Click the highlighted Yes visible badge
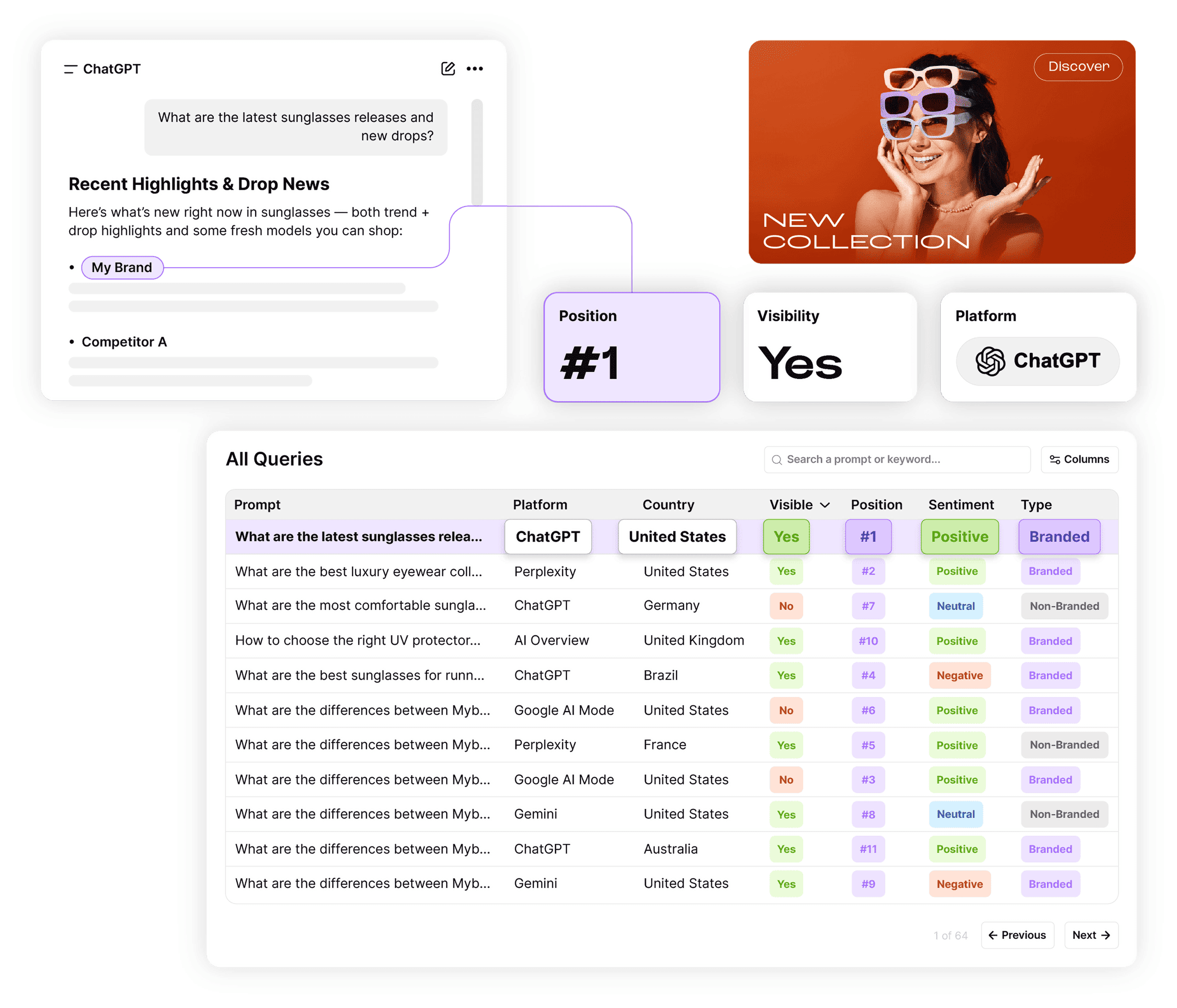1177x1008 pixels. 786,536
